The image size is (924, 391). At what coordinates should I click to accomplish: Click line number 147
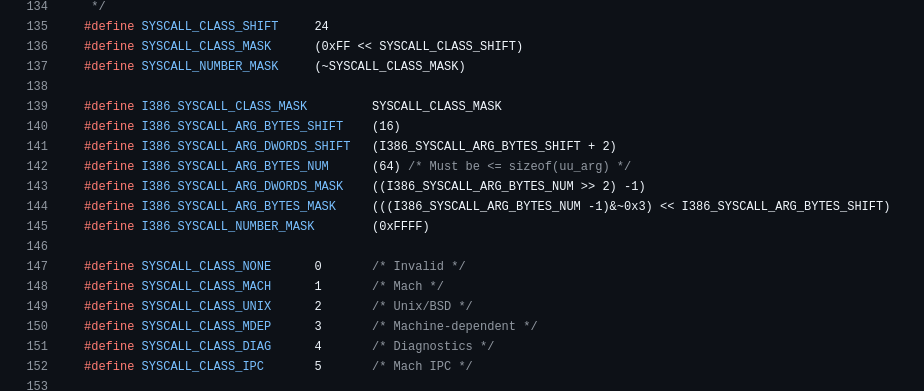(x=37, y=267)
